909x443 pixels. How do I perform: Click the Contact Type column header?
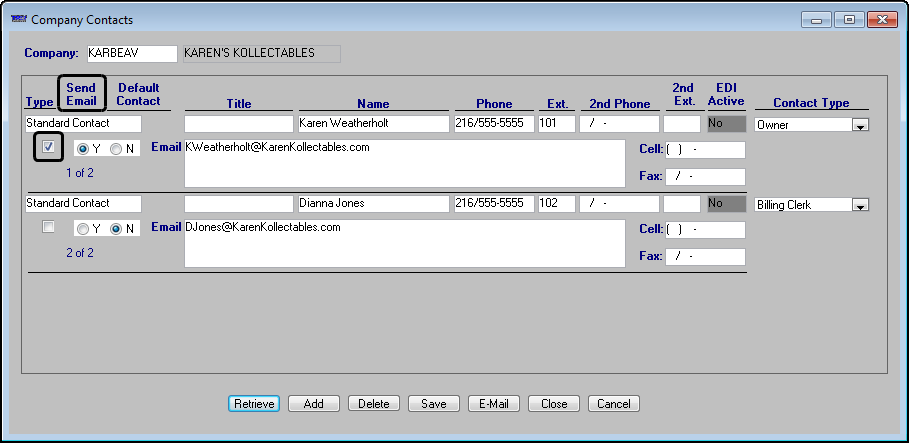point(811,103)
